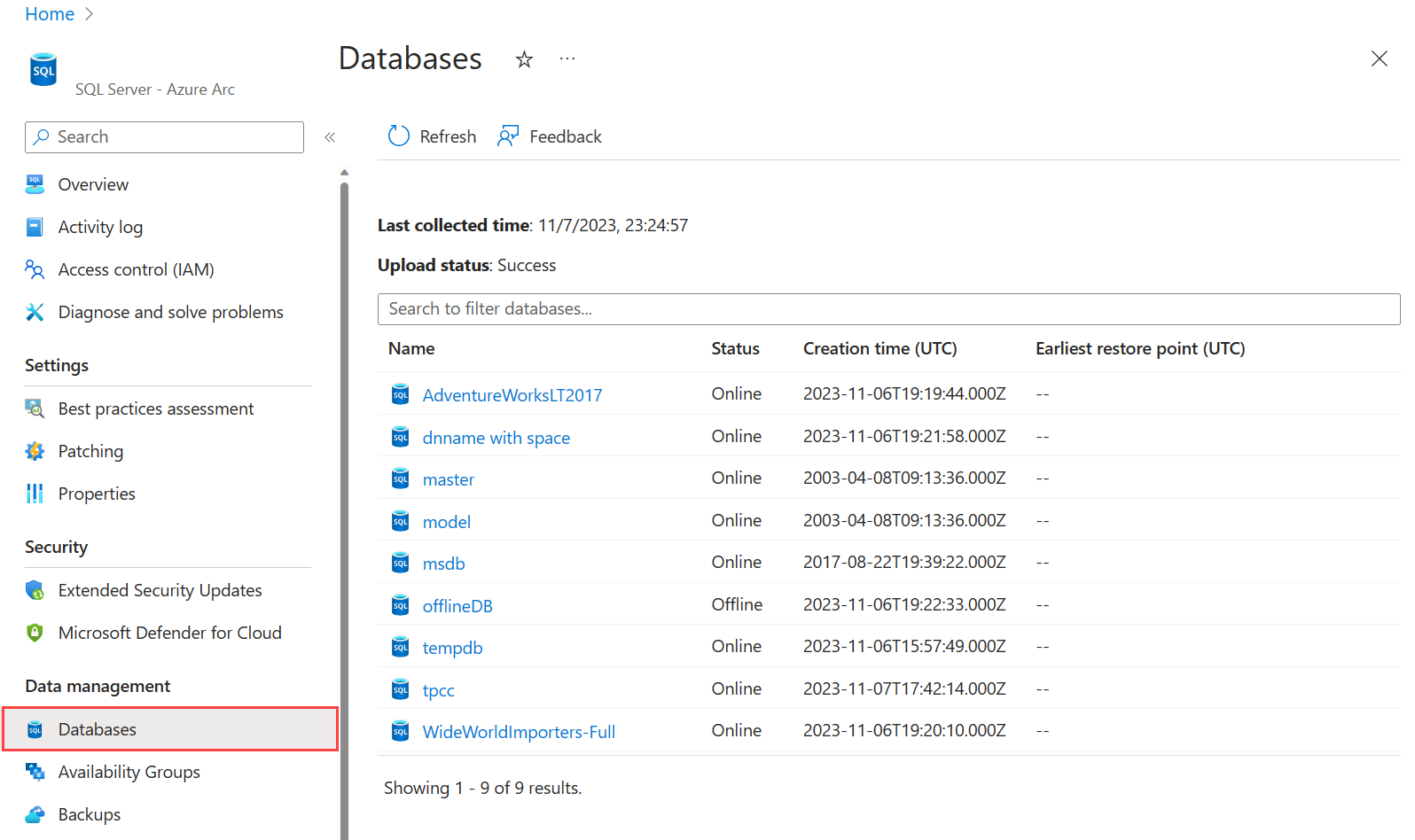Click the Backups cloud icon

point(35,814)
